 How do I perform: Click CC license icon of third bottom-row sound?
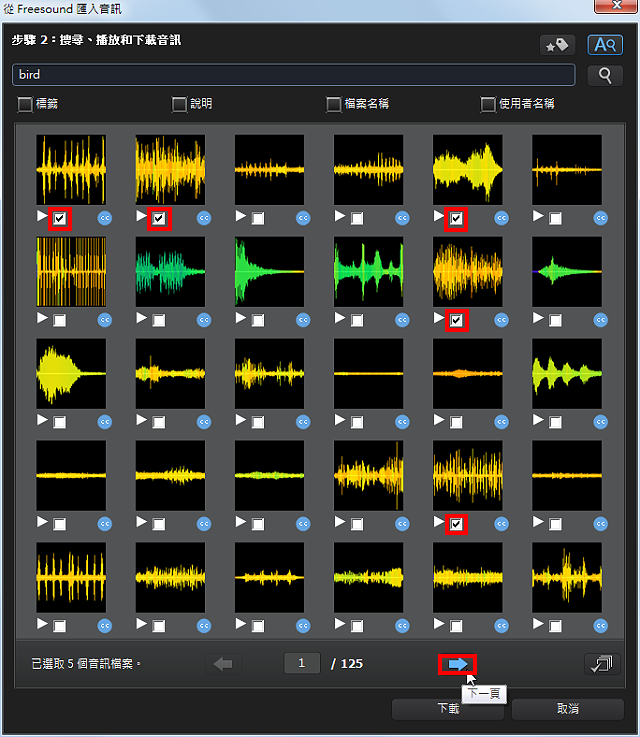click(x=303, y=626)
